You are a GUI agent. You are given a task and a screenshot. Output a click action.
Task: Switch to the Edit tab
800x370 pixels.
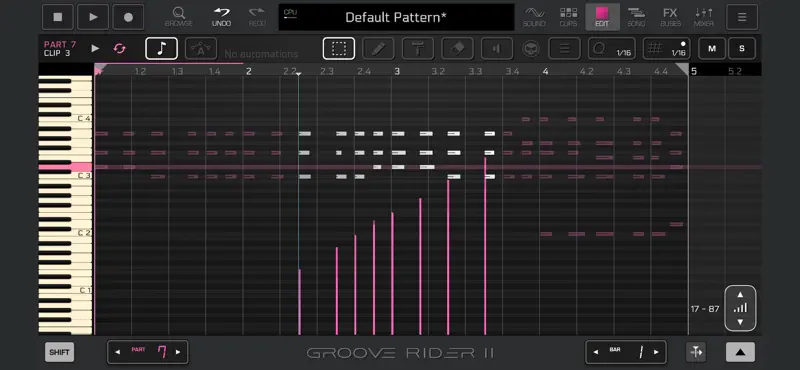(x=603, y=17)
